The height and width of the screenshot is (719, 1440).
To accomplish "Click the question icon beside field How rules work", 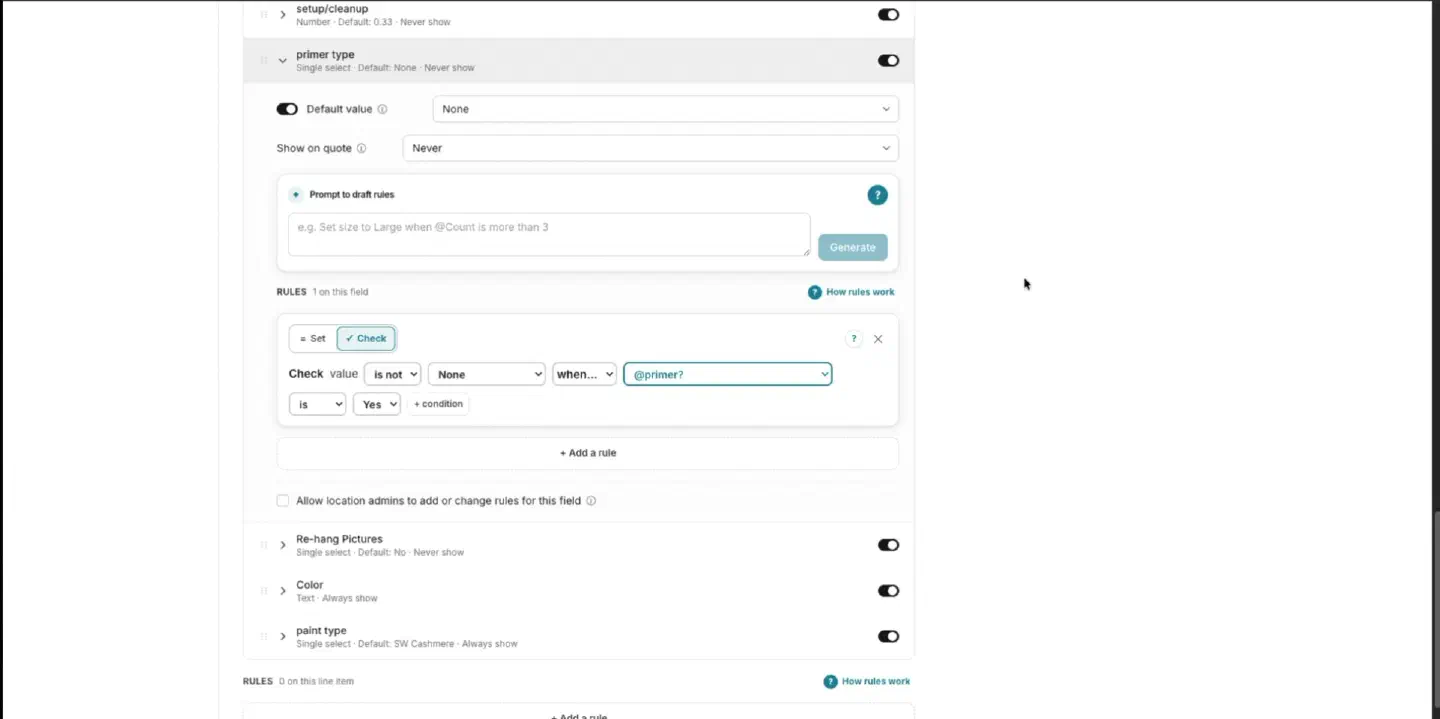I will click(815, 292).
